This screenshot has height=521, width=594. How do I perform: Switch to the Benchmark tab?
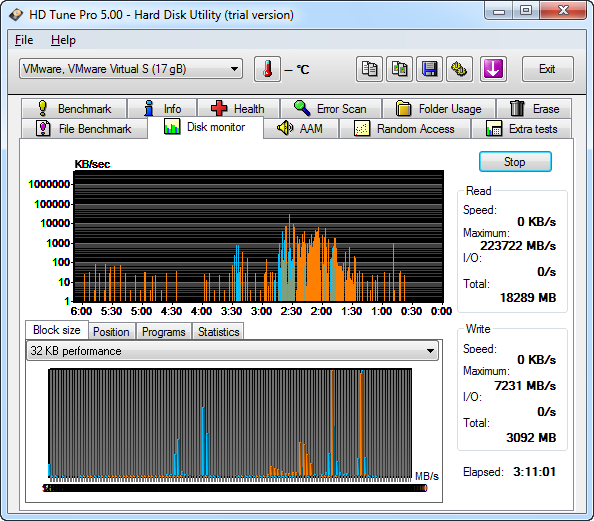click(74, 109)
